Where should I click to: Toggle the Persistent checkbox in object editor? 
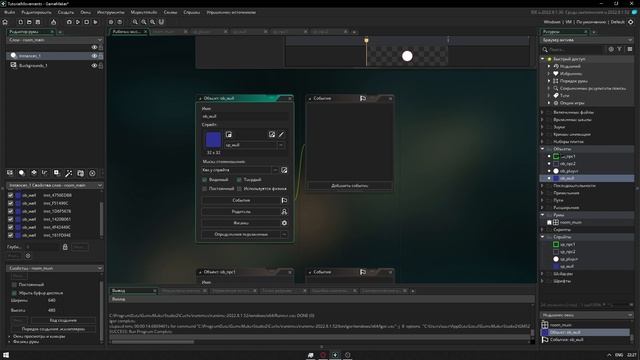(x=205, y=189)
